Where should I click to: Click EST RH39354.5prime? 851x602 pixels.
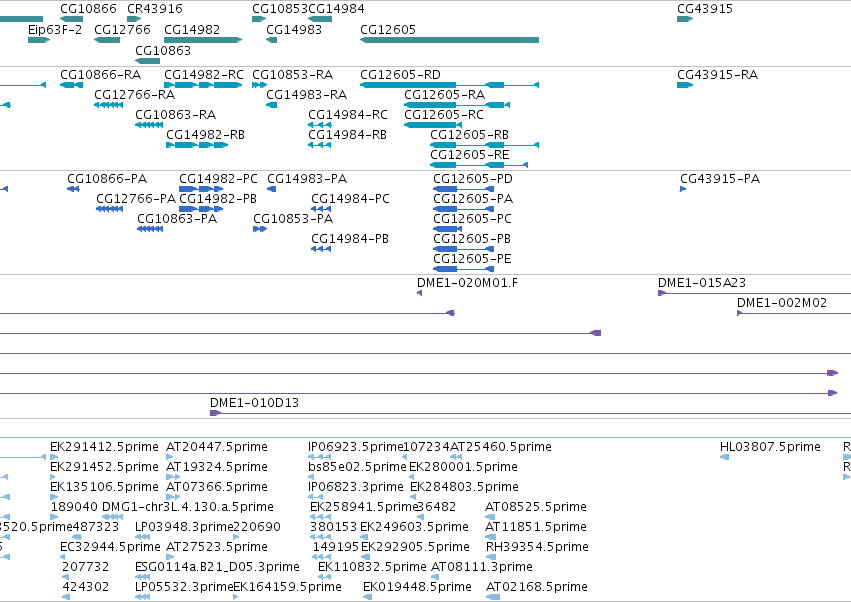pyautogui.click(x=537, y=547)
